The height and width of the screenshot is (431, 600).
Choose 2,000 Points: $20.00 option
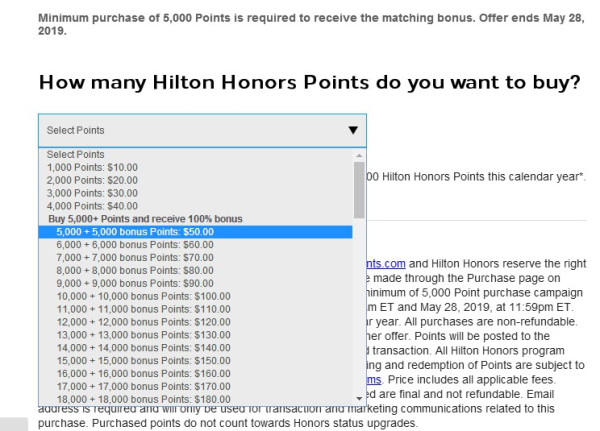pyautogui.click(x=89, y=181)
